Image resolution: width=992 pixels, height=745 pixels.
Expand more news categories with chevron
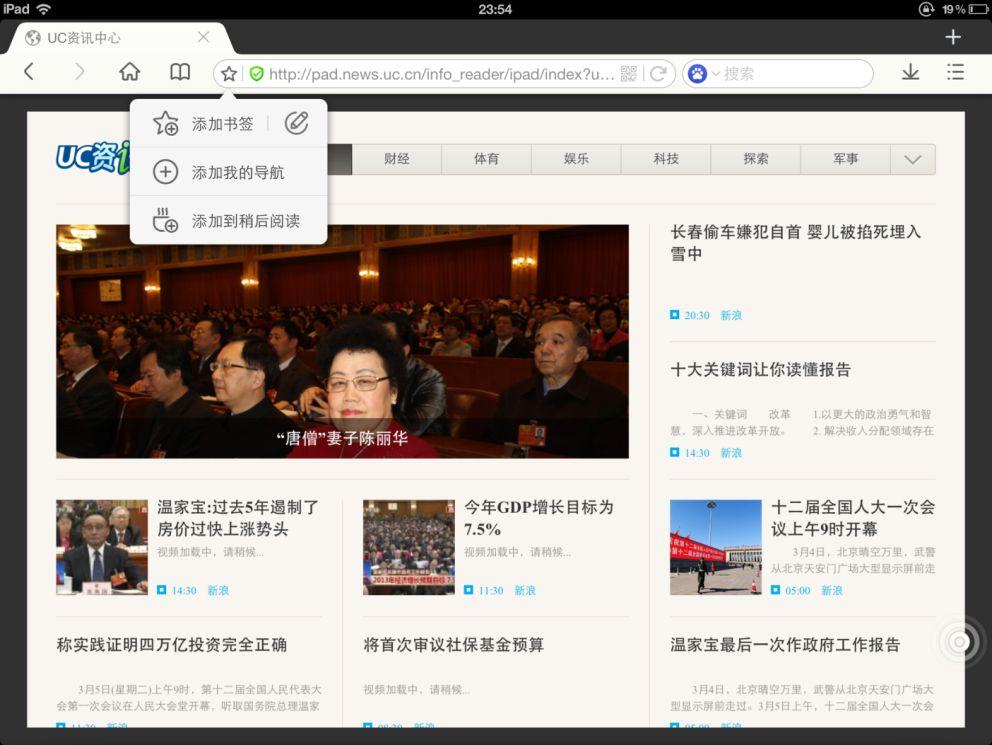pyautogui.click(x=911, y=158)
